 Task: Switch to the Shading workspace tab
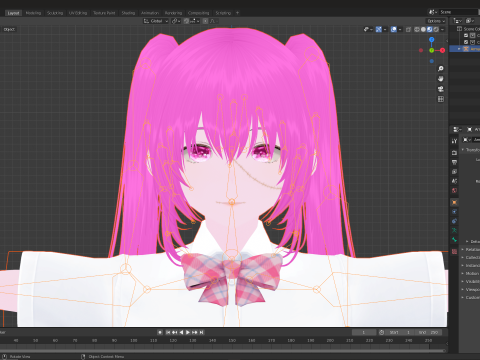(x=128, y=13)
